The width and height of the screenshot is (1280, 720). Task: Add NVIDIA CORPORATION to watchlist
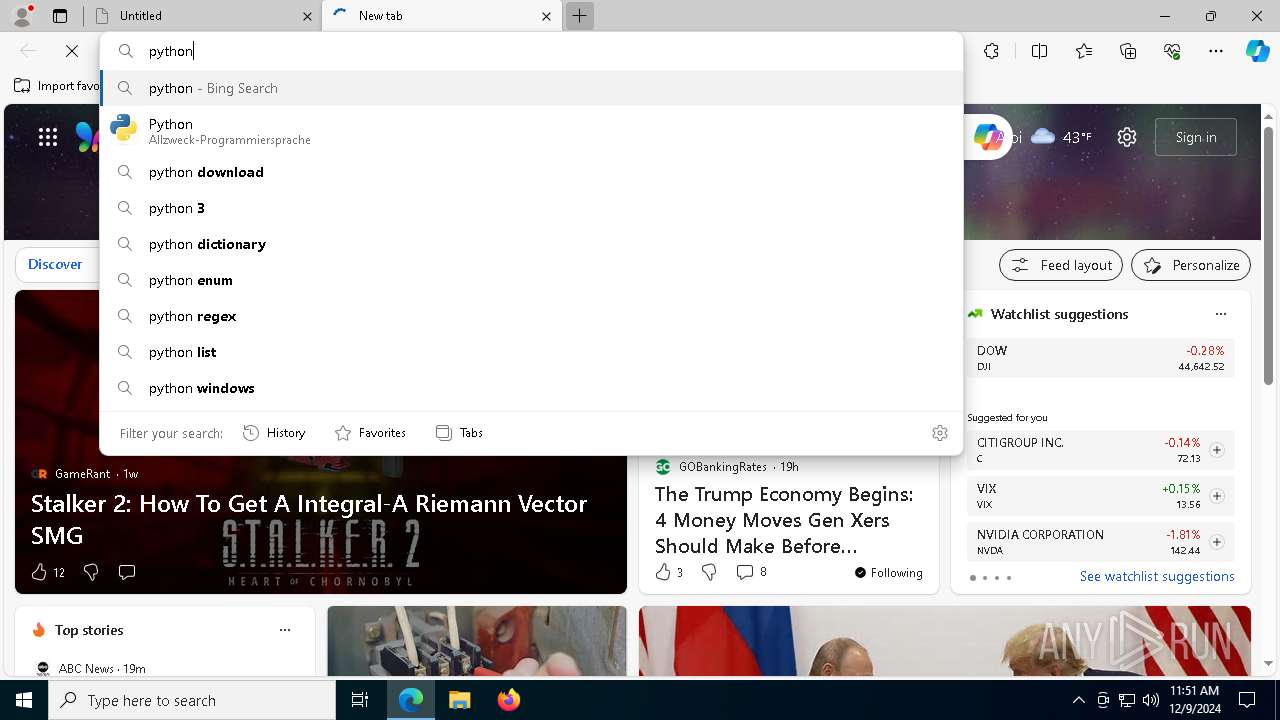coord(1216,542)
